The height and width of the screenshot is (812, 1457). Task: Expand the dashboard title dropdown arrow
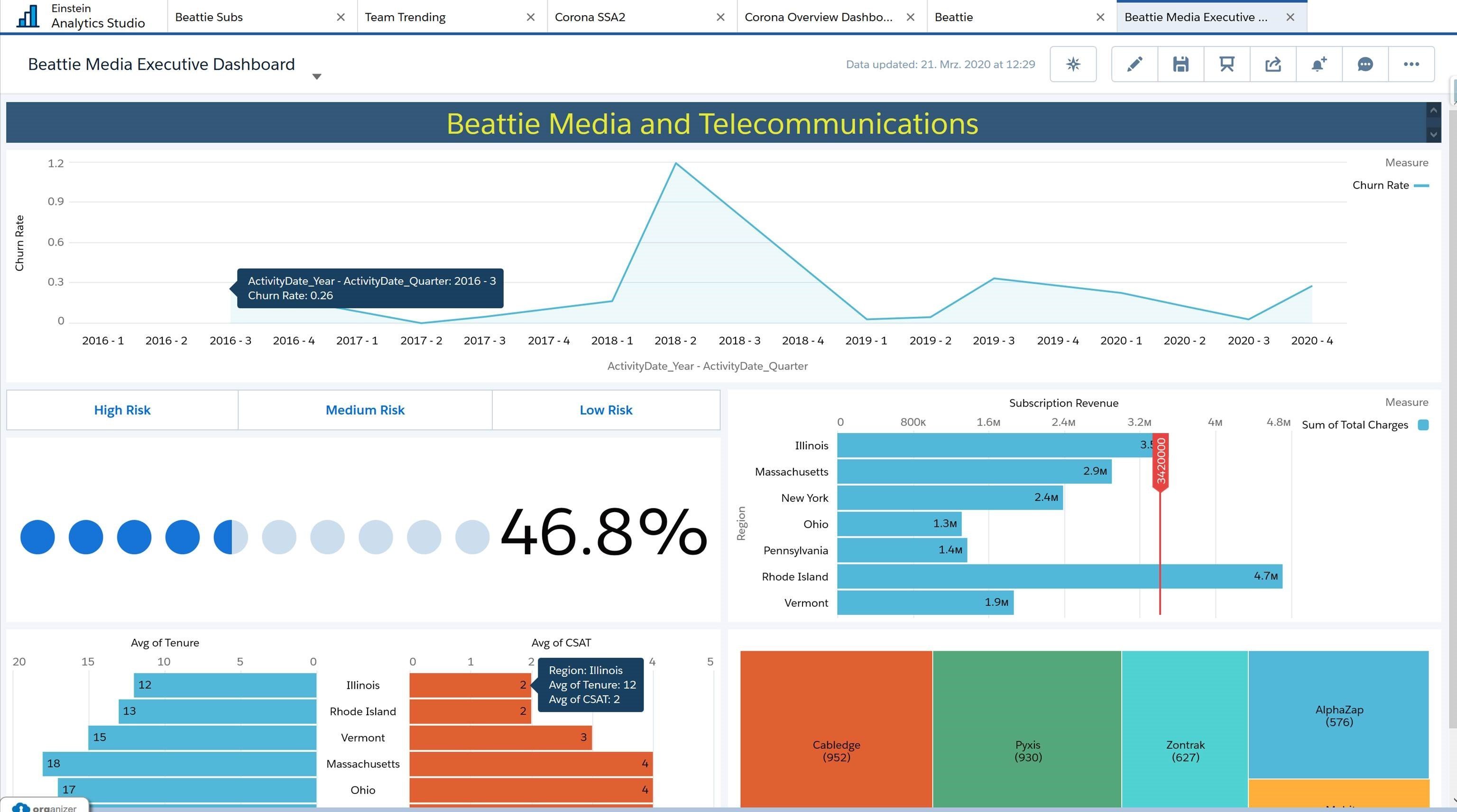click(x=317, y=76)
